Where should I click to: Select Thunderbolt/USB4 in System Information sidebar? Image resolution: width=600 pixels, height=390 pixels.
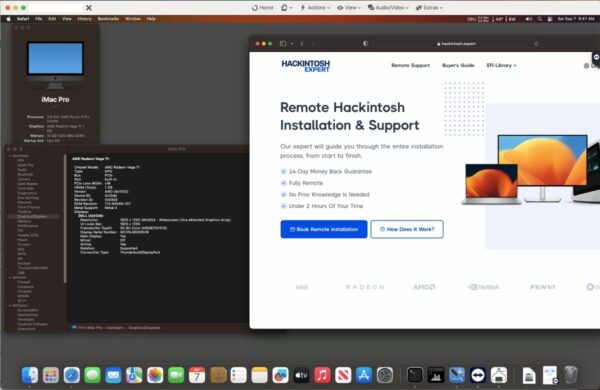[x=33, y=268]
